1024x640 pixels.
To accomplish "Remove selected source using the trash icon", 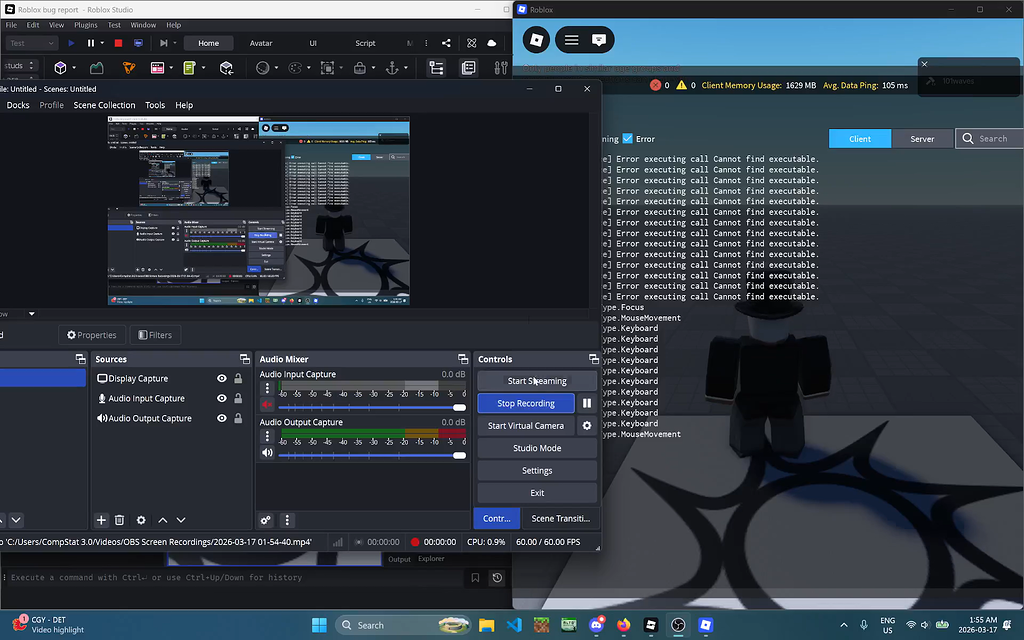I will point(120,520).
